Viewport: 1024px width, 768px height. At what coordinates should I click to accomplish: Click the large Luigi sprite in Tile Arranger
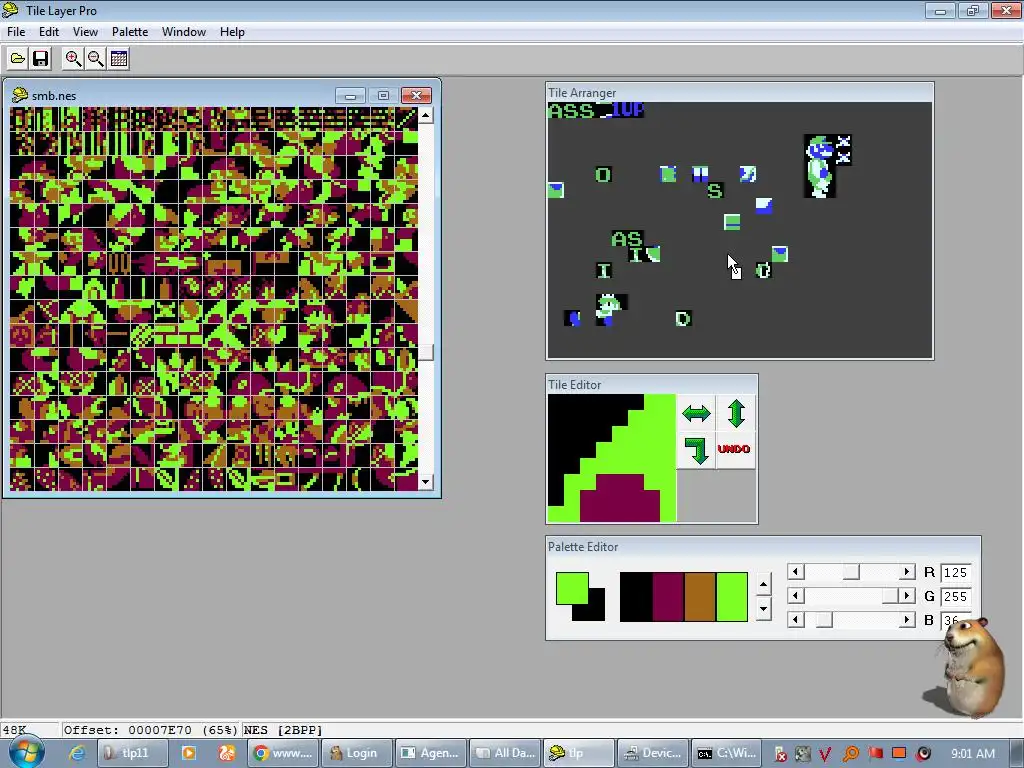(x=820, y=166)
